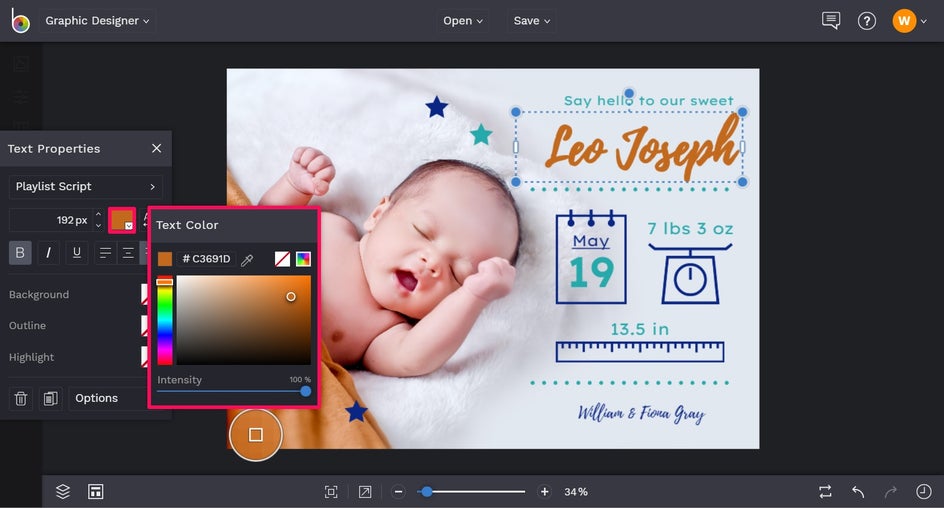Viewport: 944px width, 508px height.
Task: Open the history clock icon
Action: tap(924, 492)
